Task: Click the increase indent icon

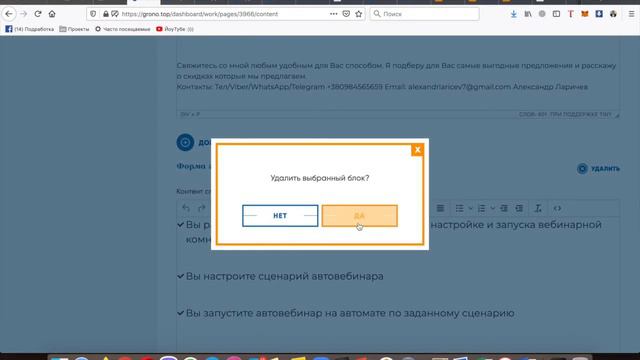Action: 519,208
